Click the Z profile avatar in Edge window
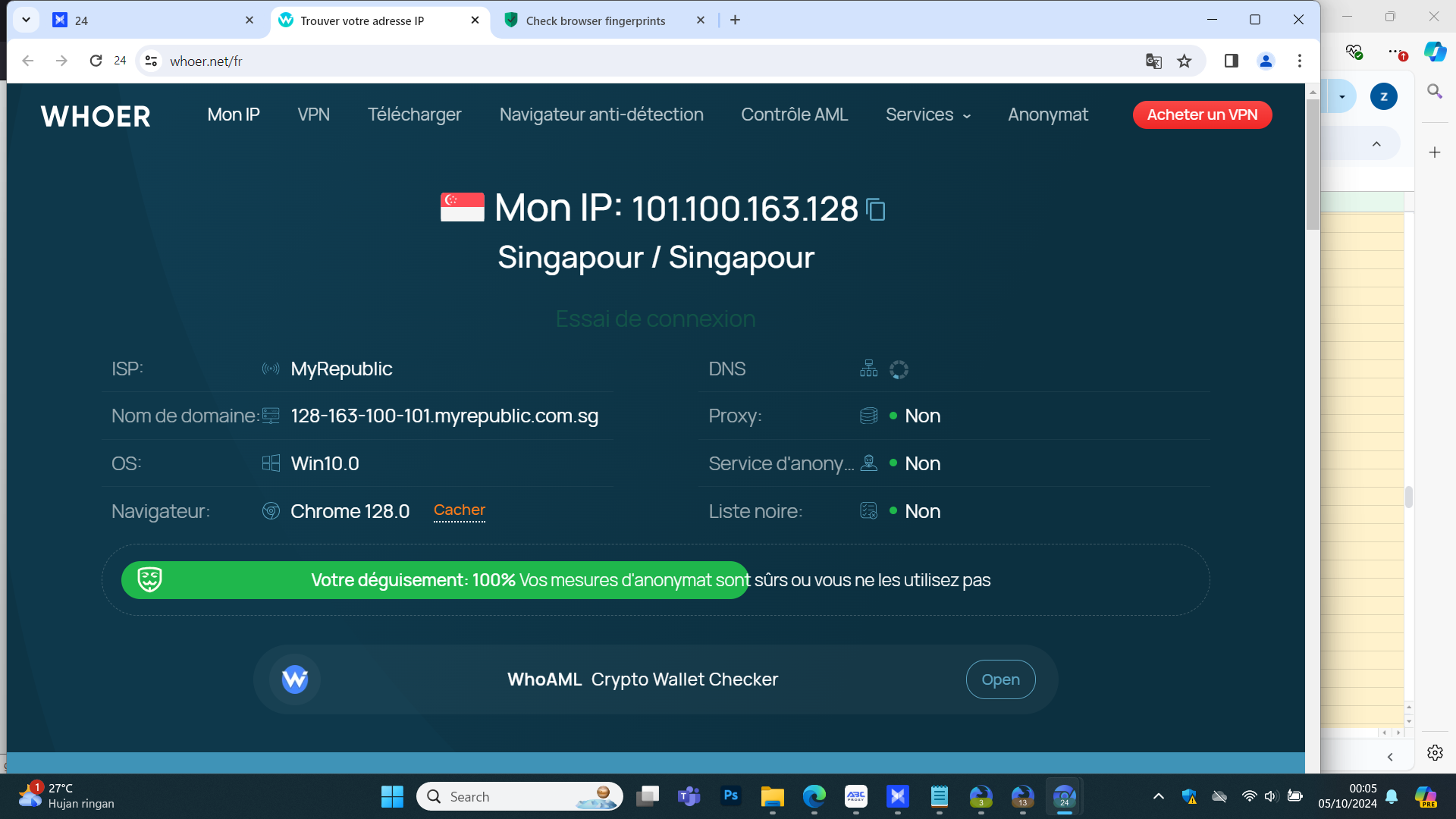Screen dimensions: 1456x819 point(1384,96)
